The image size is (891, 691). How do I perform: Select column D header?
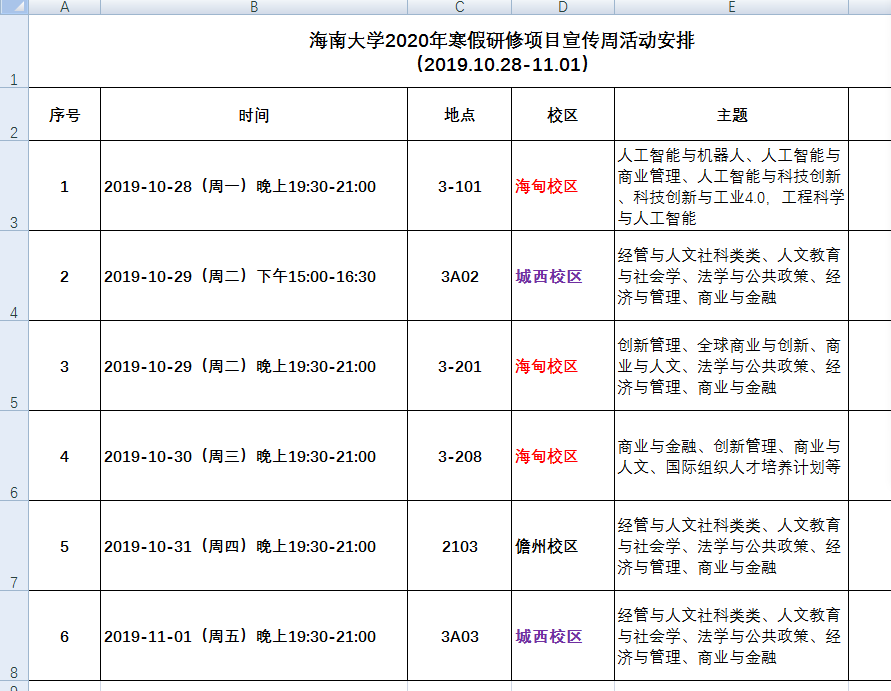(x=563, y=7)
